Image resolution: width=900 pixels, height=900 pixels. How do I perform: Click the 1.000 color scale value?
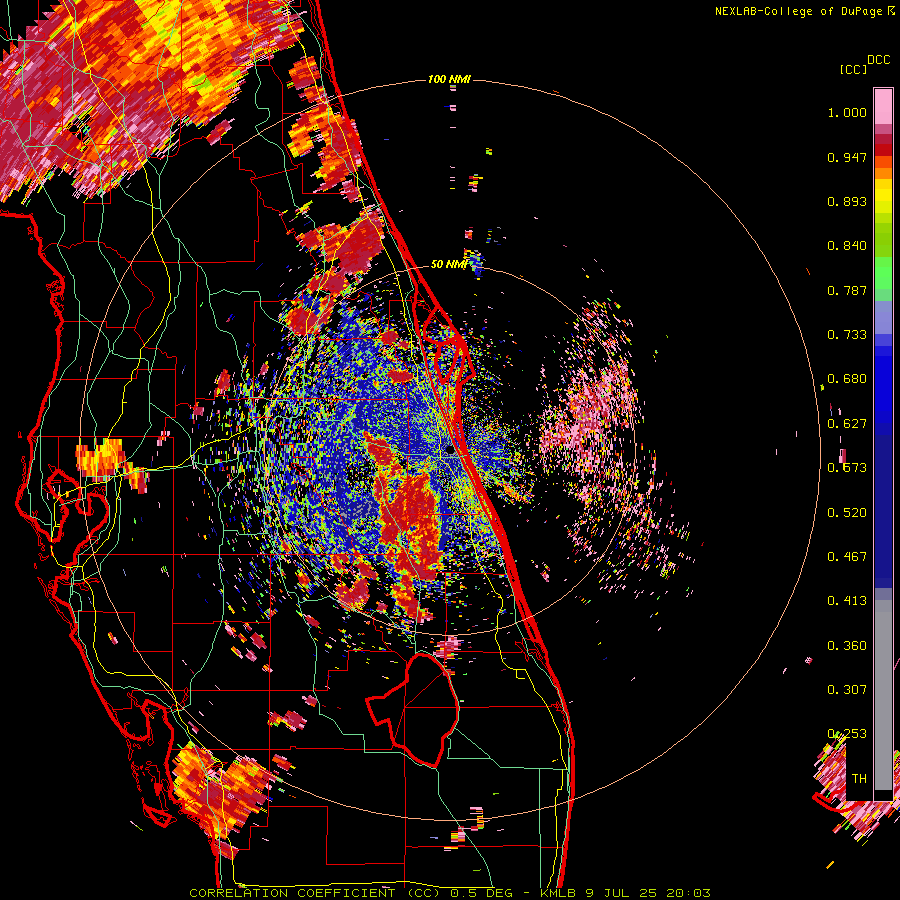[x=847, y=112]
